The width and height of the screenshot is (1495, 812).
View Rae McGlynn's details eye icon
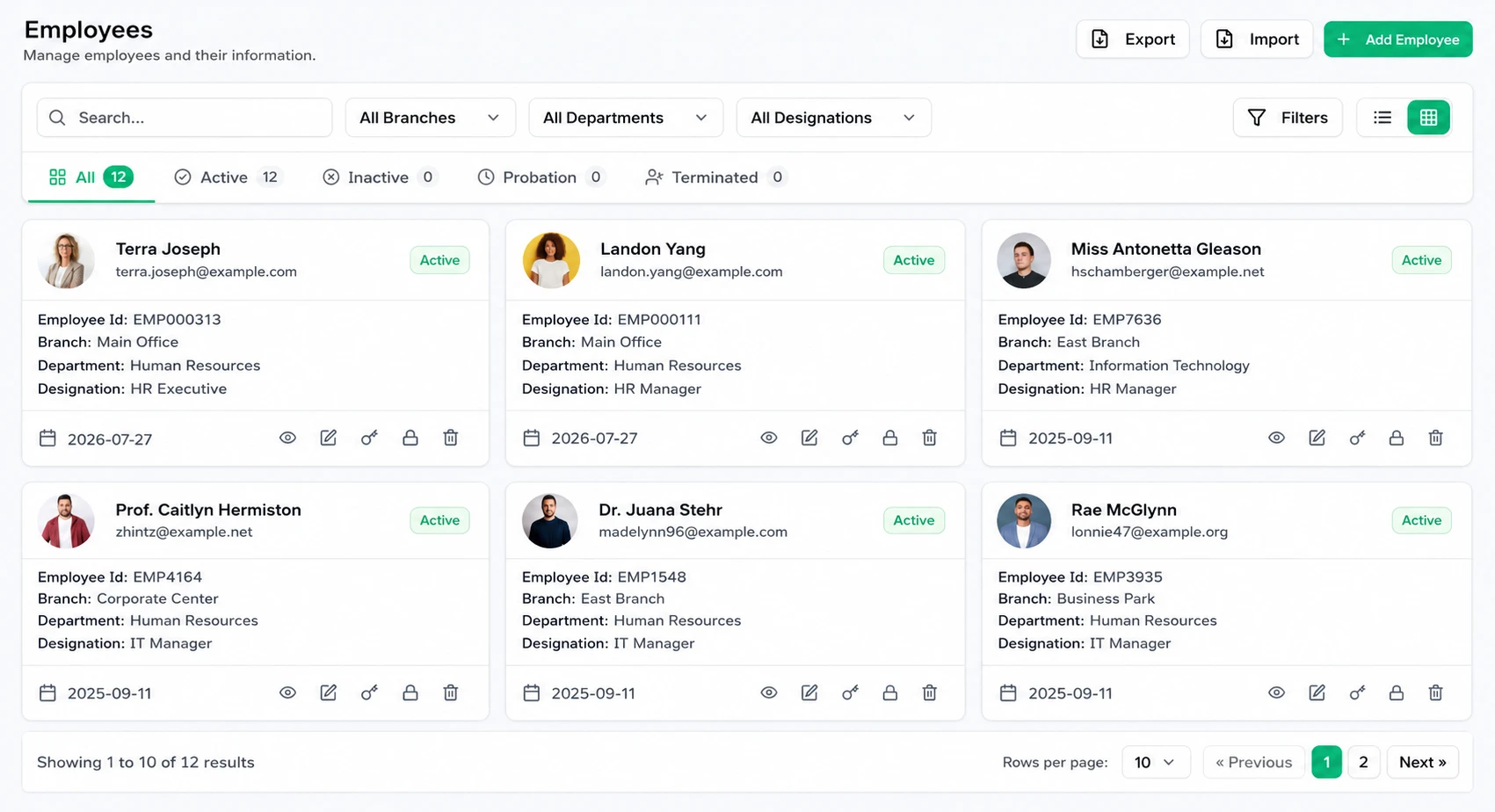(1277, 692)
